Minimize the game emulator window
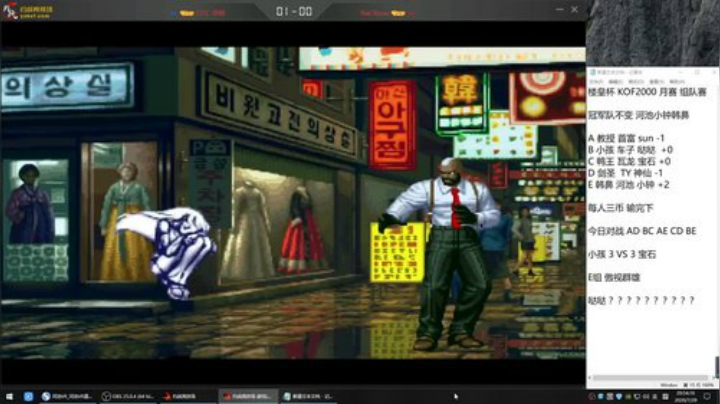Viewport: 720px width, 404px height. pyautogui.click(x=559, y=9)
